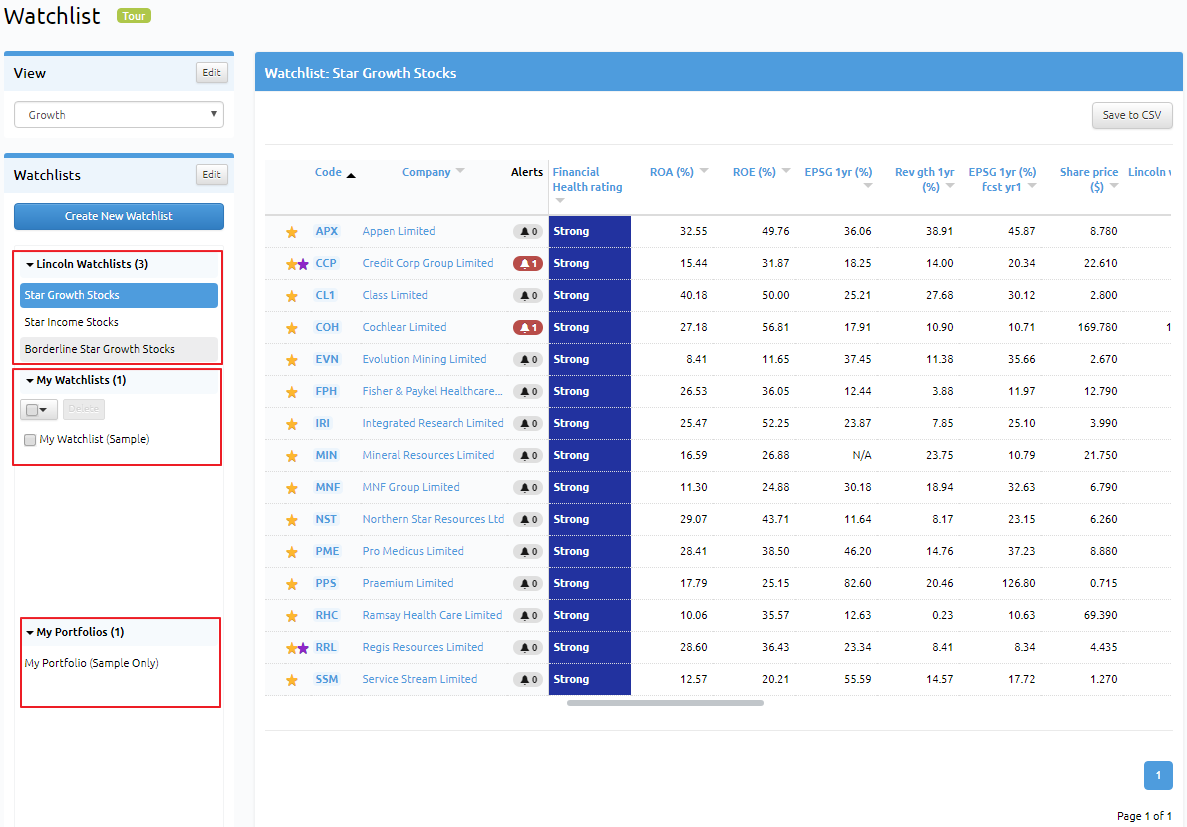Click Save to CSV button

(x=1132, y=115)
